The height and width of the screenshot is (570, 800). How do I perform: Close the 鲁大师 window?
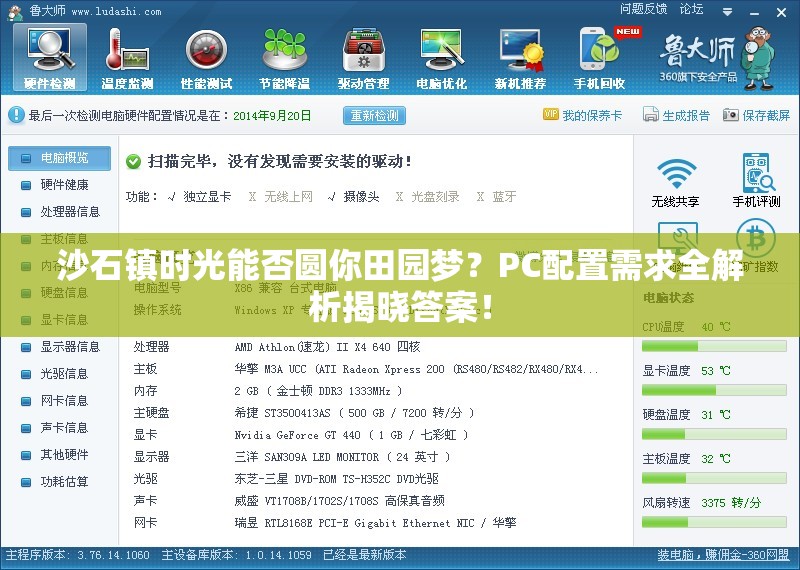pyautogui.click(x=781, y=12)
